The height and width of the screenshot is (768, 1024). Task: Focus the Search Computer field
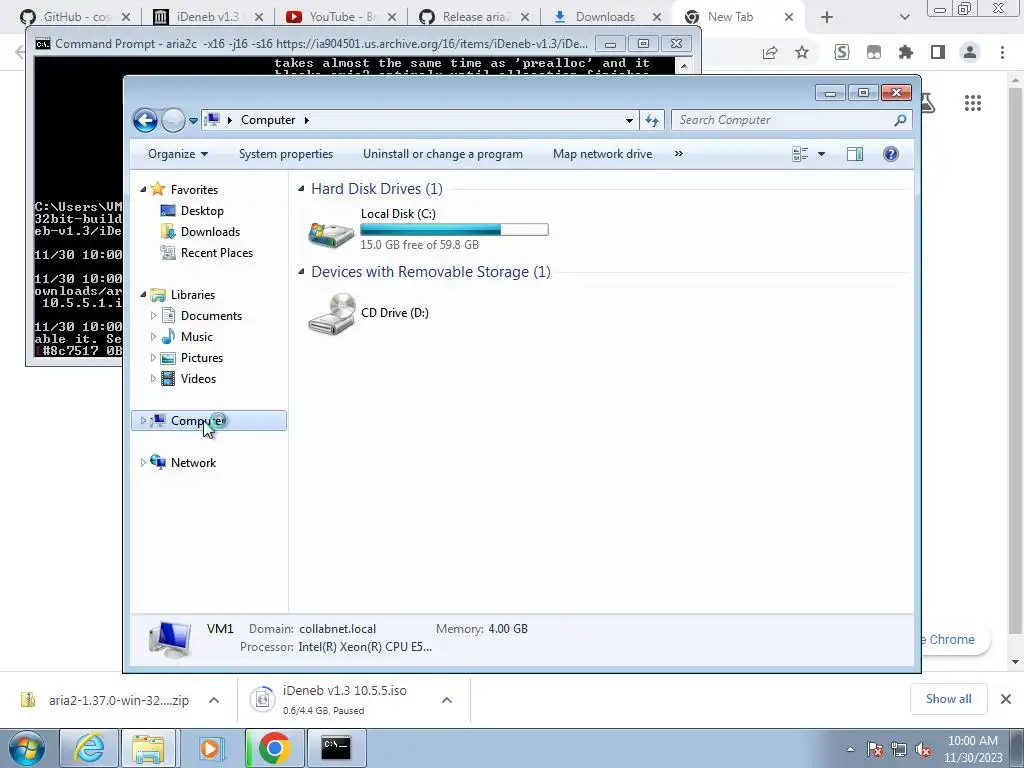pyautogui.click(x=784, y=120)
